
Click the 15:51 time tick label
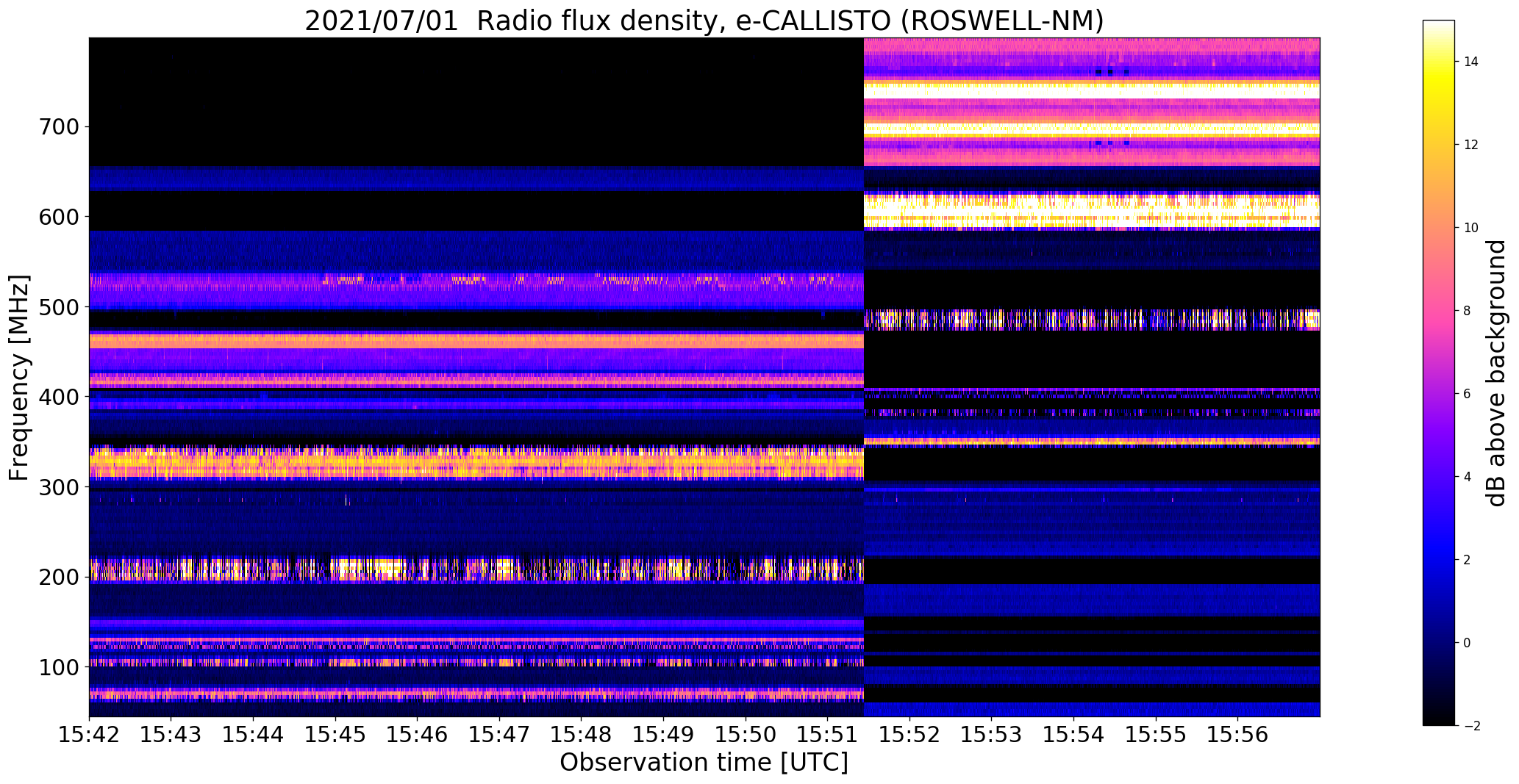click(x=828, y=733)
